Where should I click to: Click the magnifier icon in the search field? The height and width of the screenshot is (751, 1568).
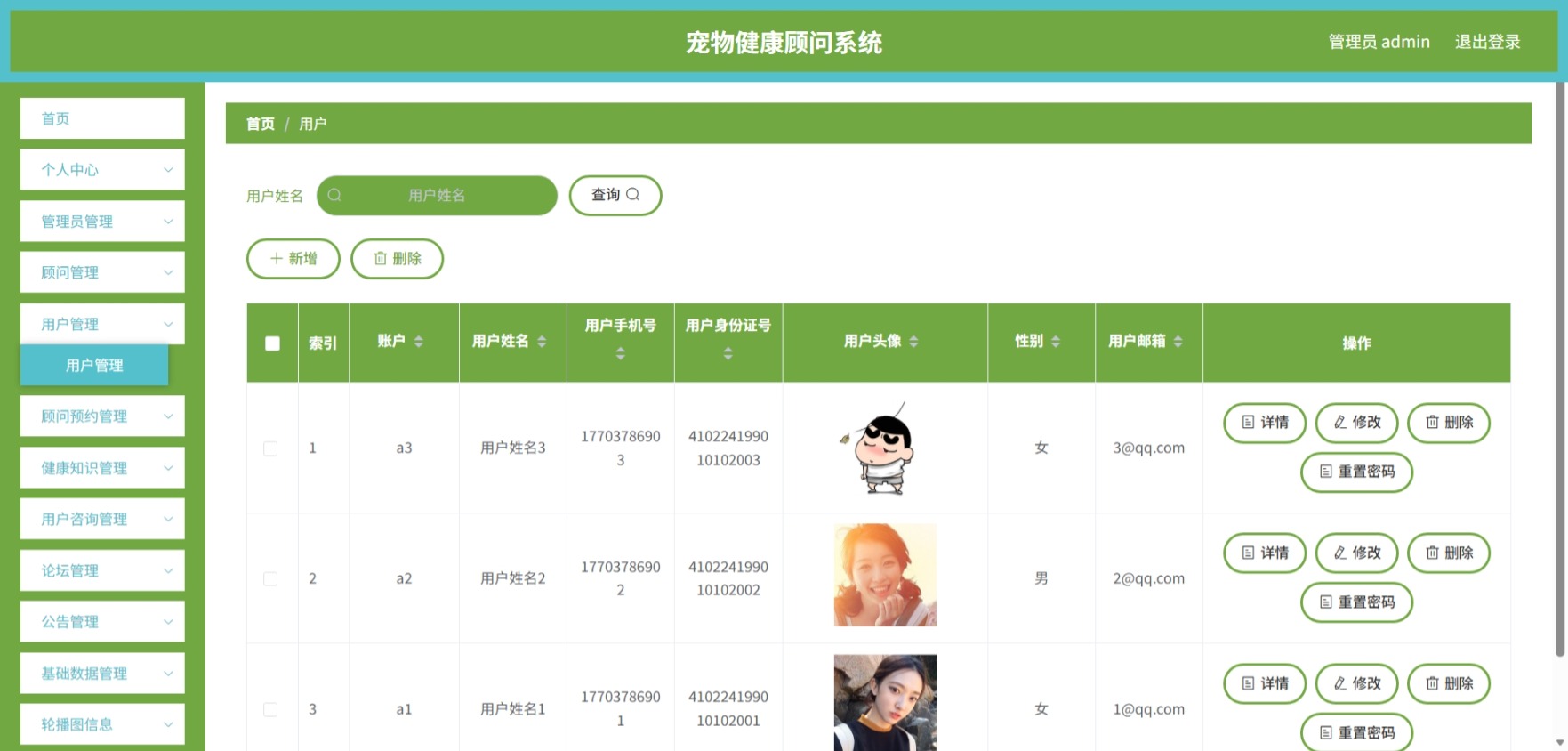[x=334, y=195]
